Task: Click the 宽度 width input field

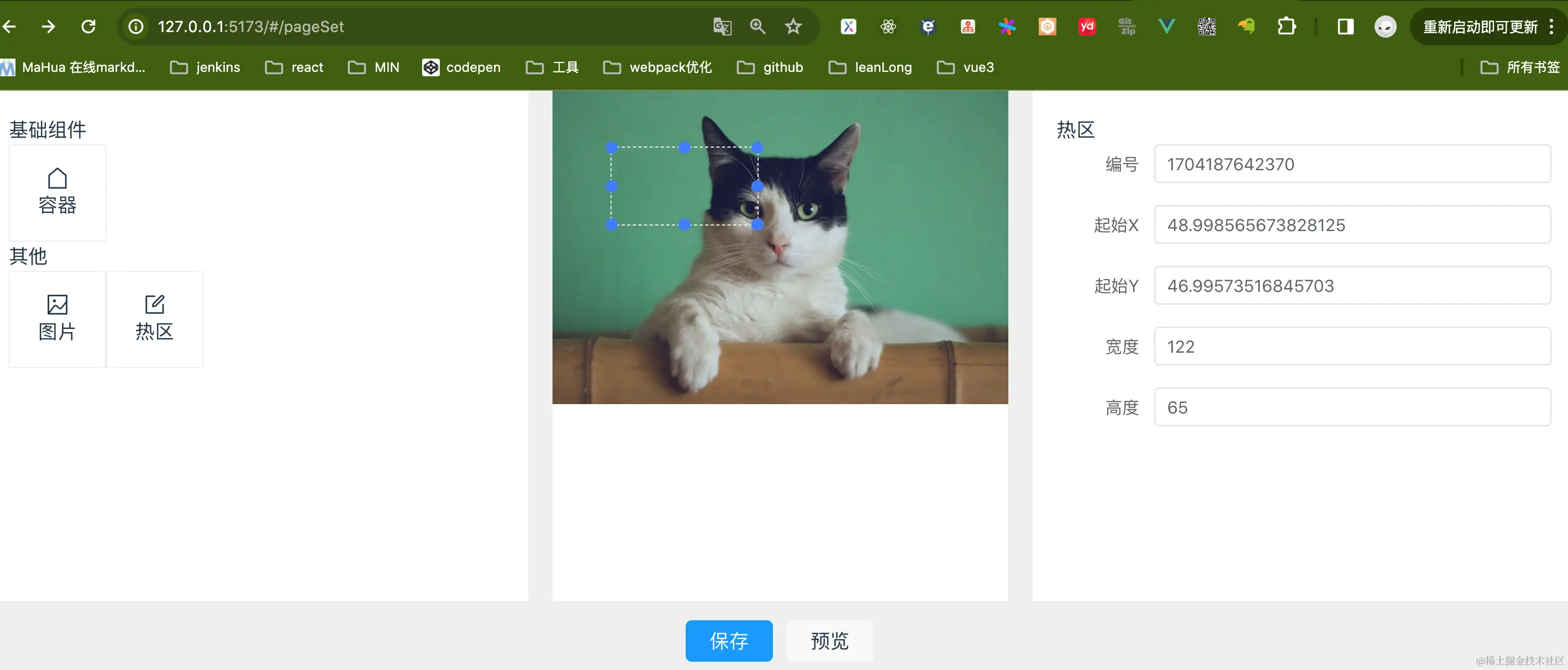Action: coord(1352,346)
